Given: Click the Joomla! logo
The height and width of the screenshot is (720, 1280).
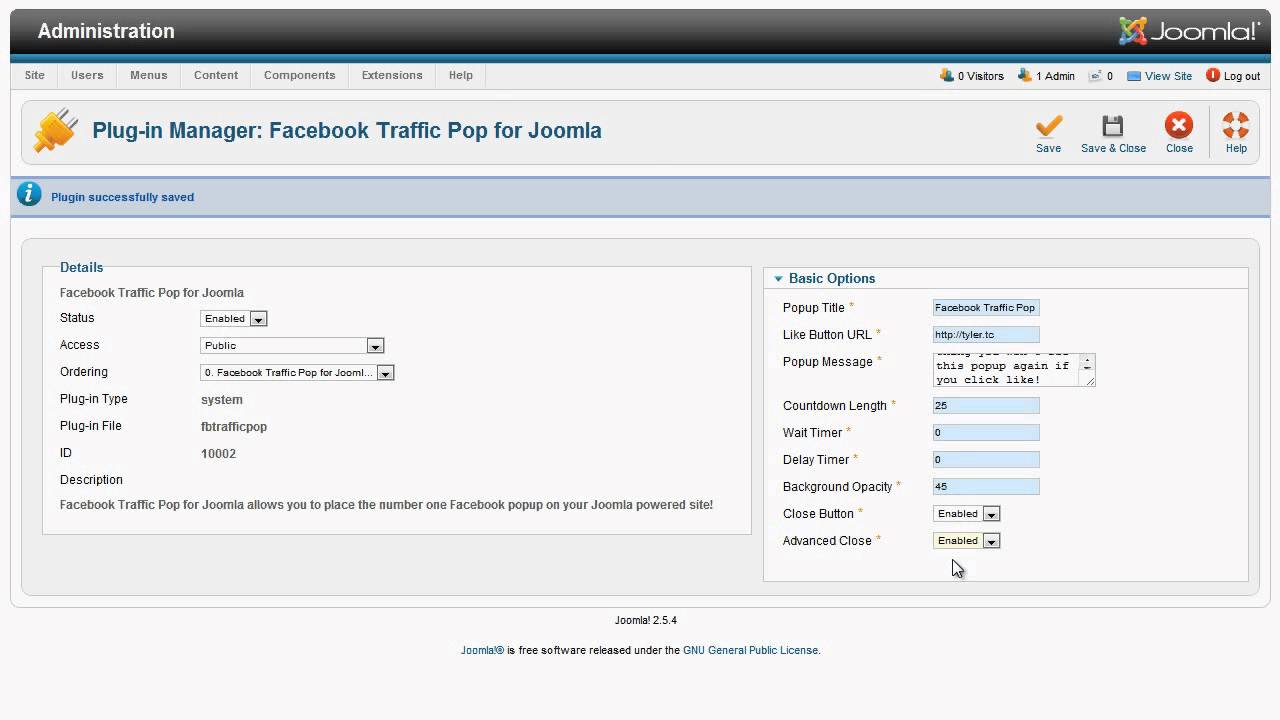Looking at the screenshot, I should pyautogui.click(x=1189, y=31).
